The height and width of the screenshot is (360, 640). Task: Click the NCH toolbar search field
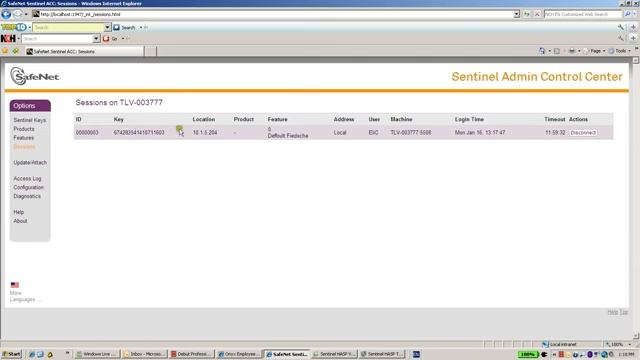(x=57, y=38)
